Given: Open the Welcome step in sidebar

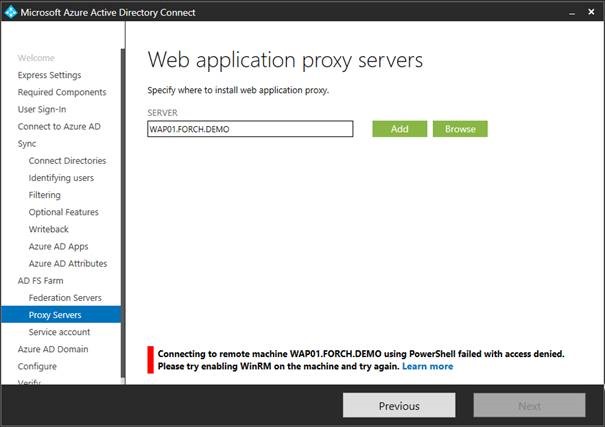Looking at the screenshot, I should 36,58.
